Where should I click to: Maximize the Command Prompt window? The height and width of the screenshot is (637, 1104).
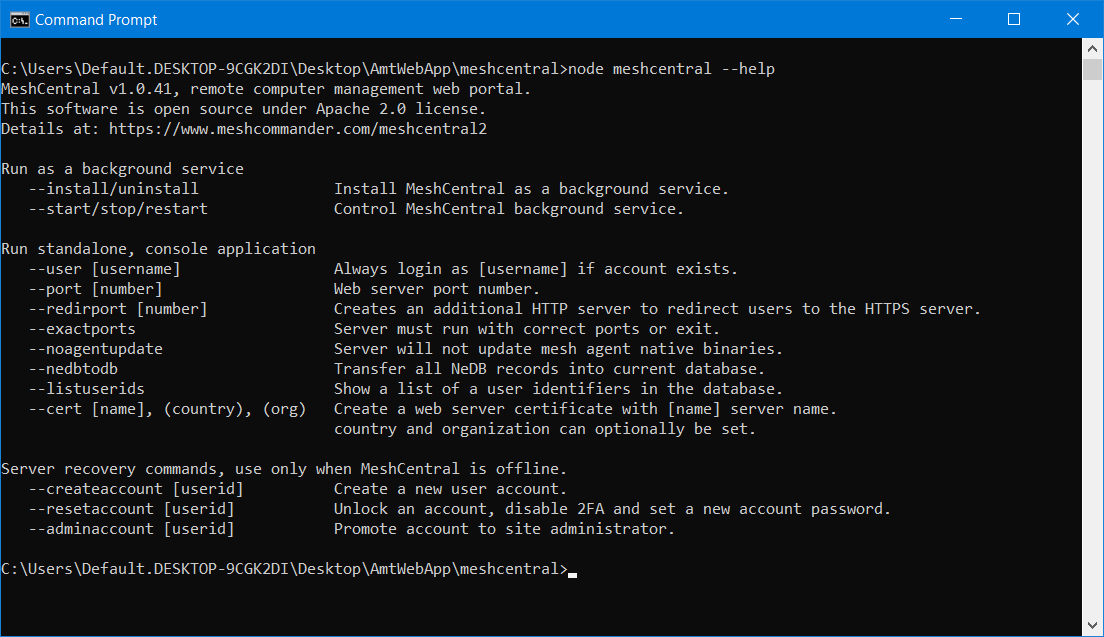(1014, 19)
